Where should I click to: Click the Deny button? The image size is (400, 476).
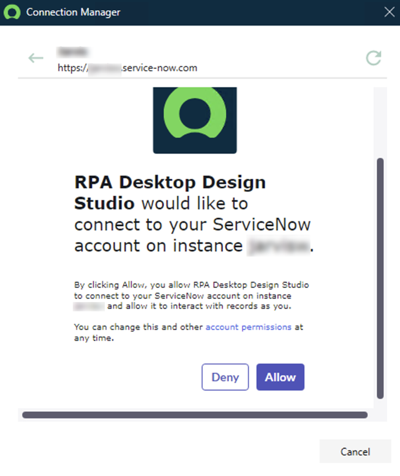pyautogui.click(x=225, y=377)
